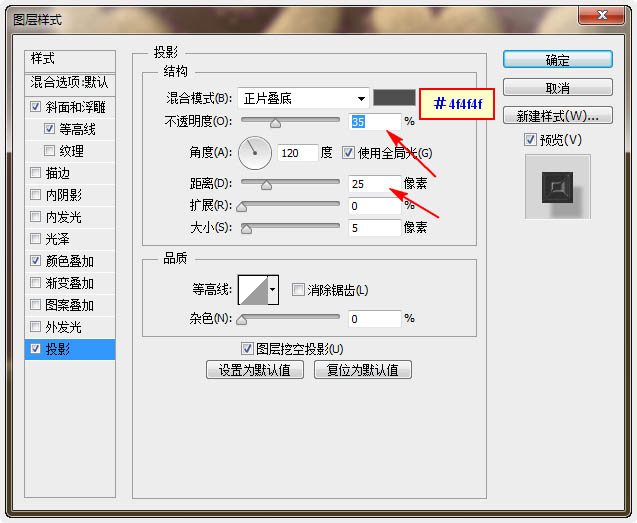Viewport: 637px width, 523px height.
Task: Click the 距离 slider handle
Action: 266,185
